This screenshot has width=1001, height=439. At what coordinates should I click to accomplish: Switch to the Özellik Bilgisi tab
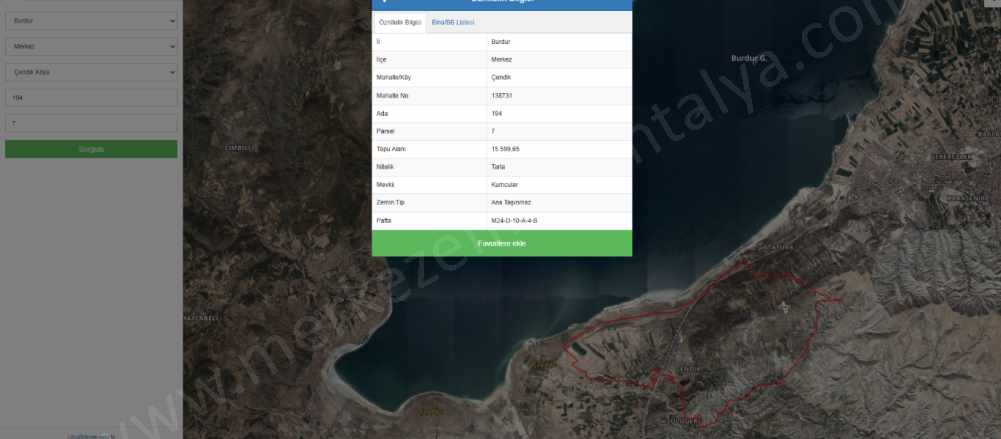tap(399, 22)
